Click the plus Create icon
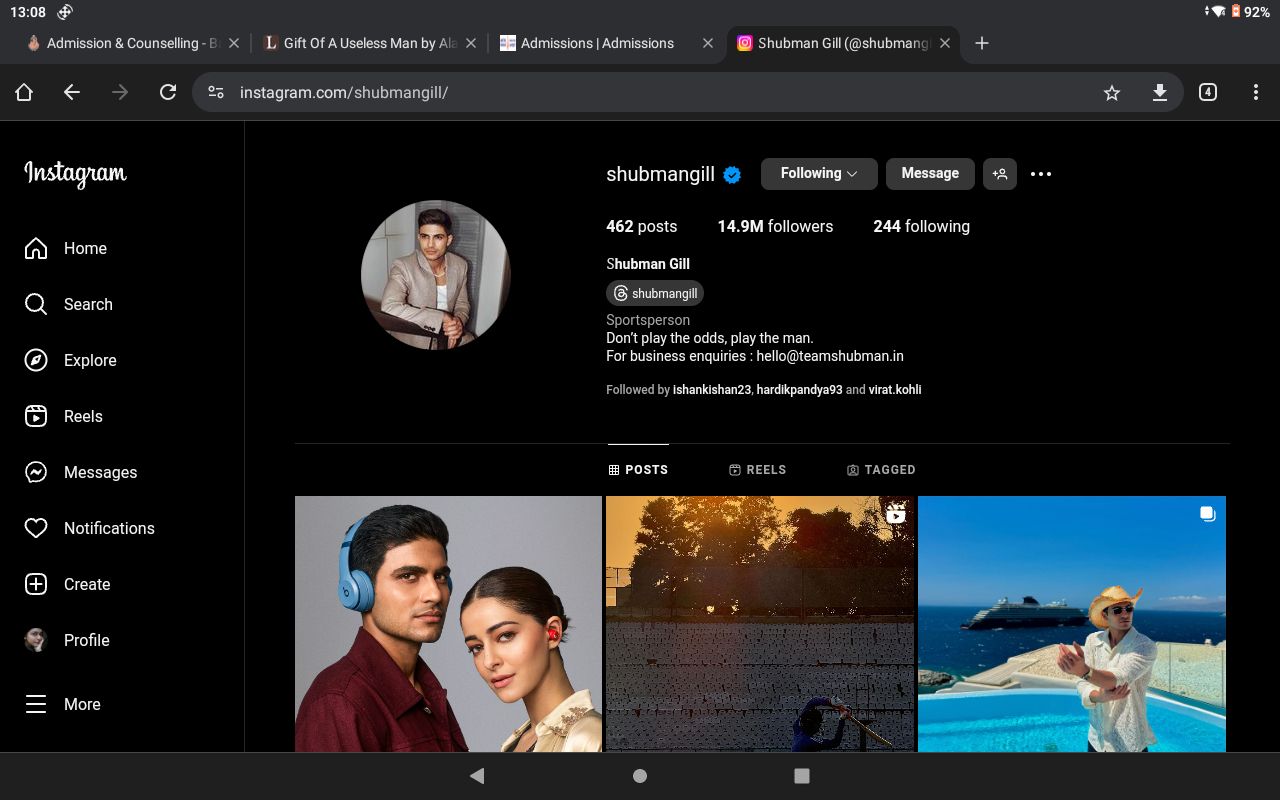 point(36,584)
